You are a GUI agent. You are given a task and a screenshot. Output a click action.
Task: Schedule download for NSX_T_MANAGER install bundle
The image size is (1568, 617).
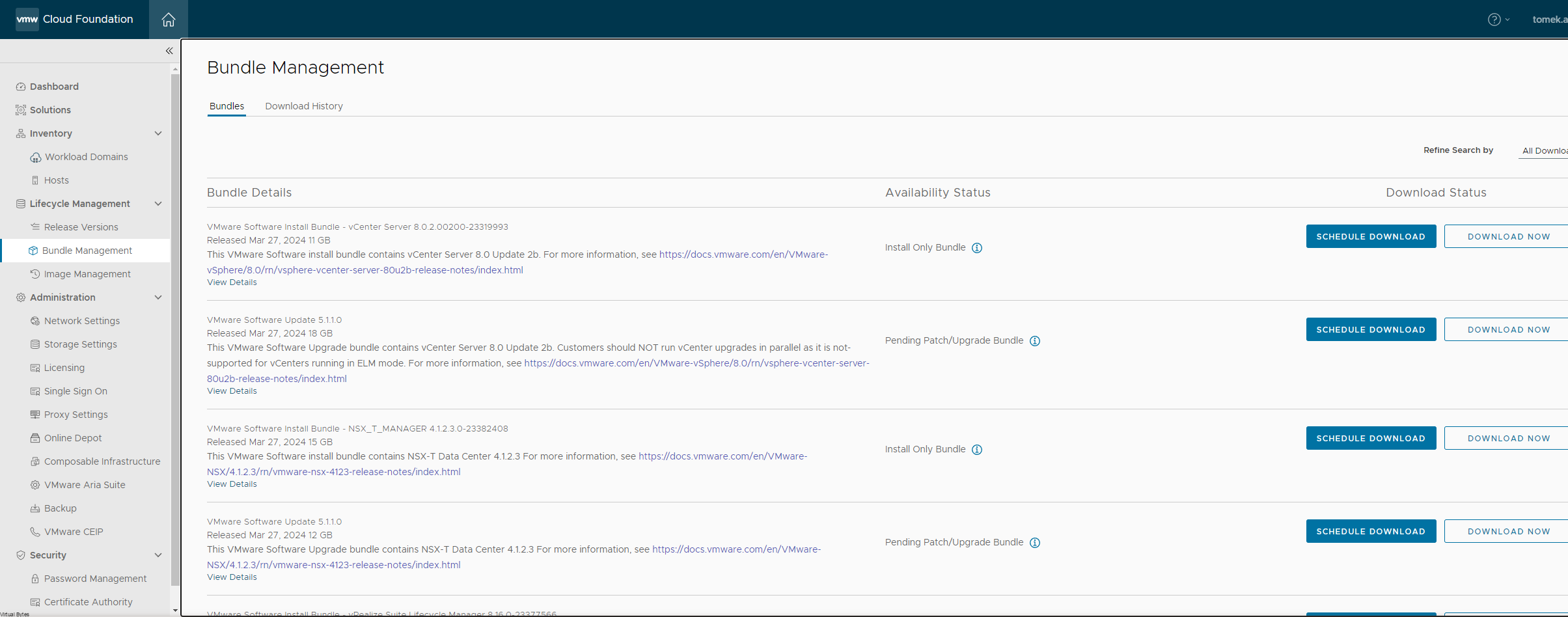pyautogui.click(x=1371, y=438)
